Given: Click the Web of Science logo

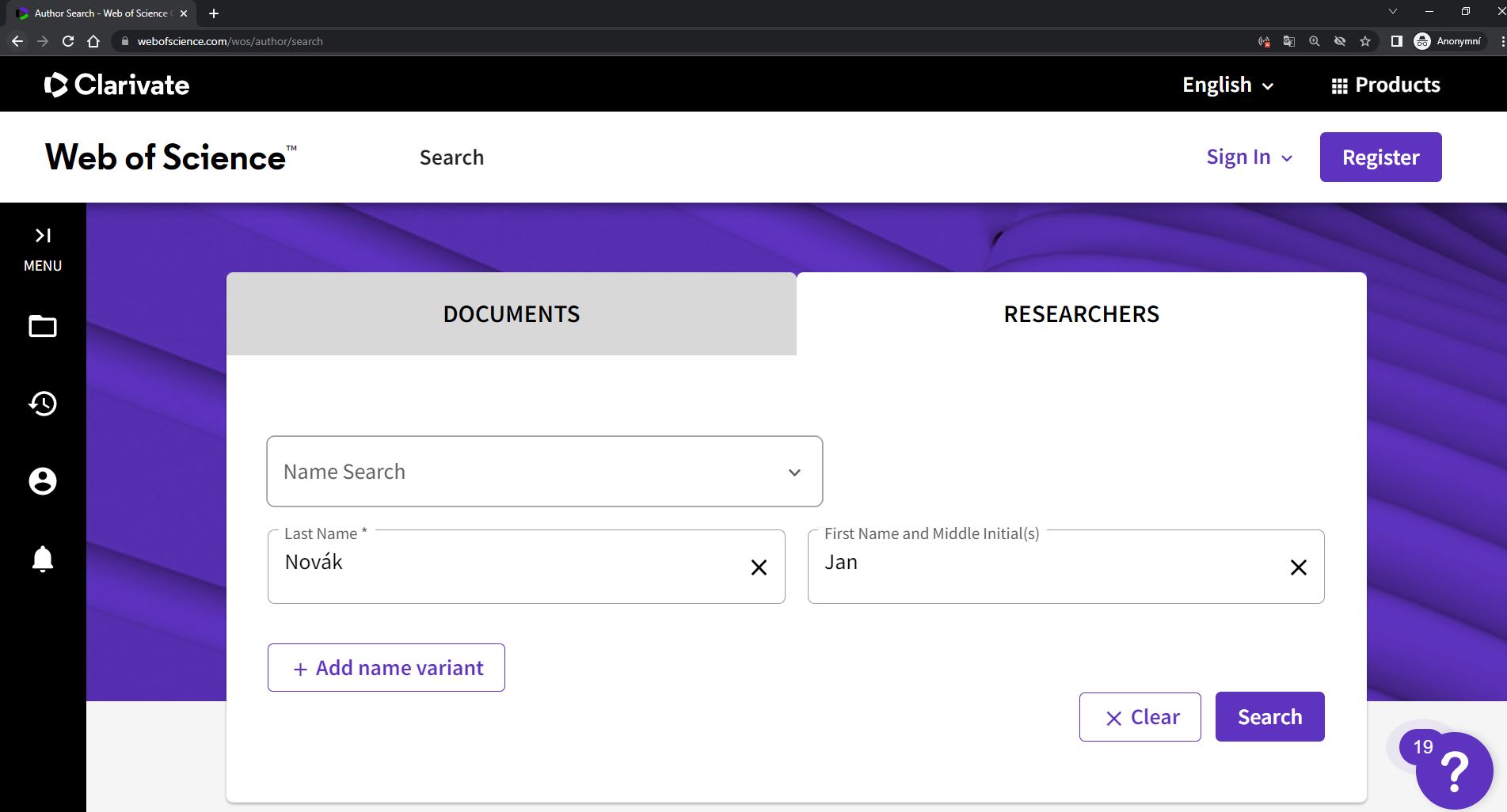Looking at the screenshot, I should pyautogui.click(x=171, y=157).
